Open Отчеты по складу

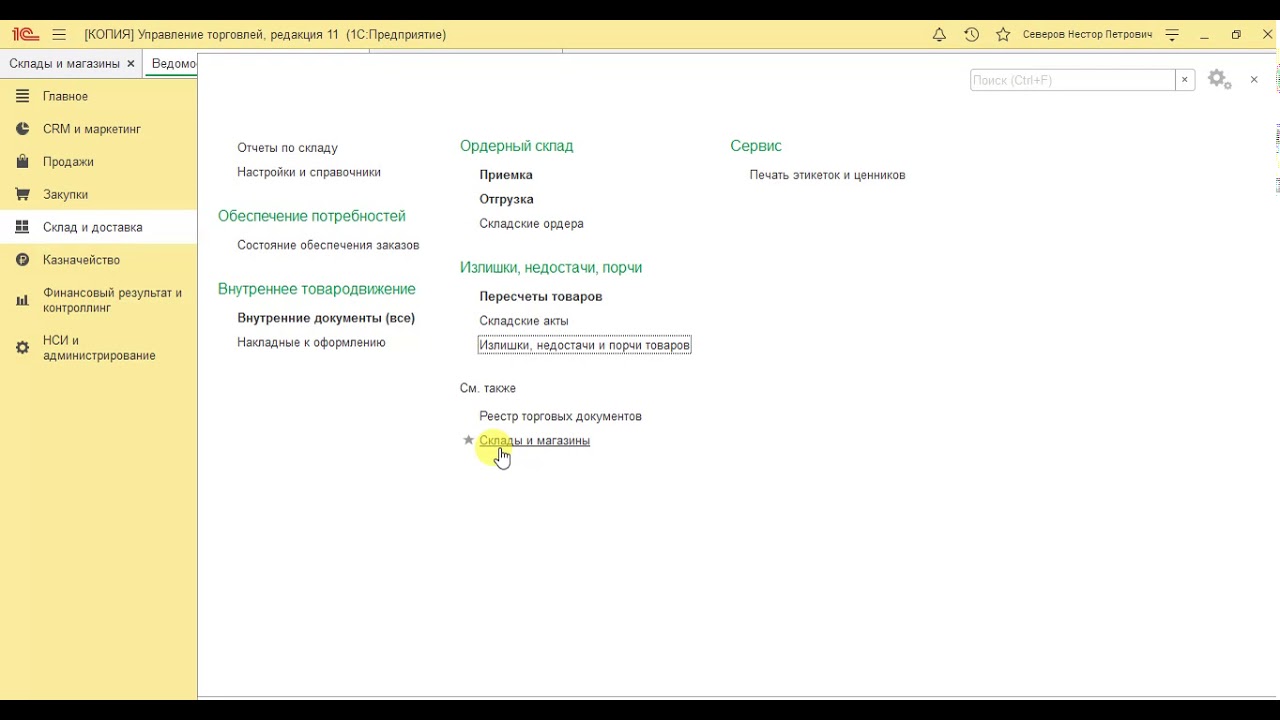287,148
